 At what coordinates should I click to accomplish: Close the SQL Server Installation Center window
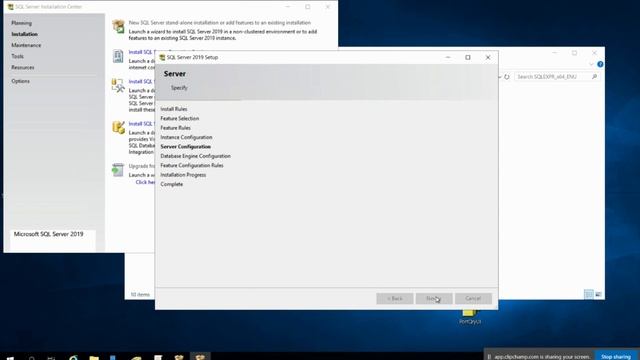tap(327, 7)
